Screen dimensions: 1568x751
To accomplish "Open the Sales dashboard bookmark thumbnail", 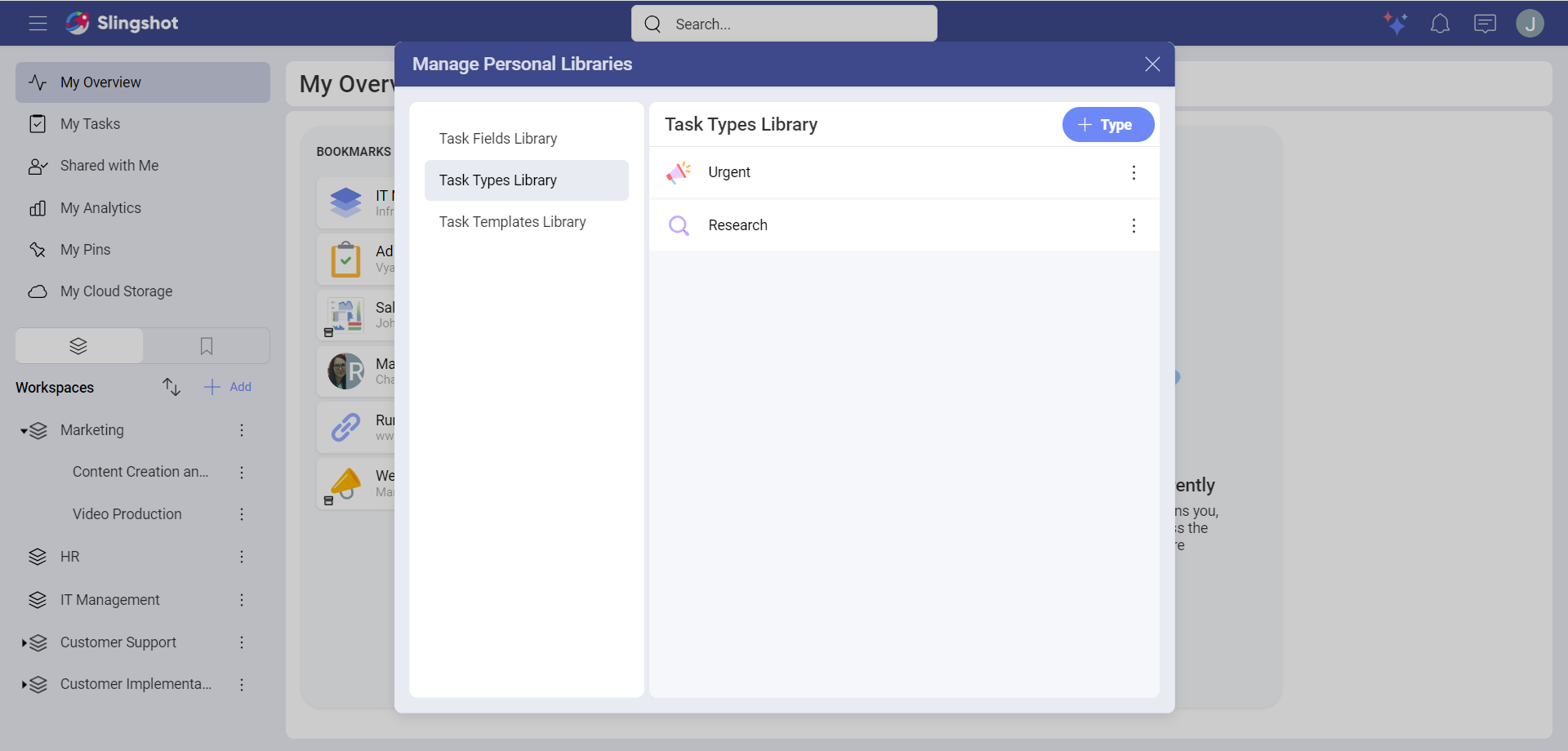I will pos(345,315).
